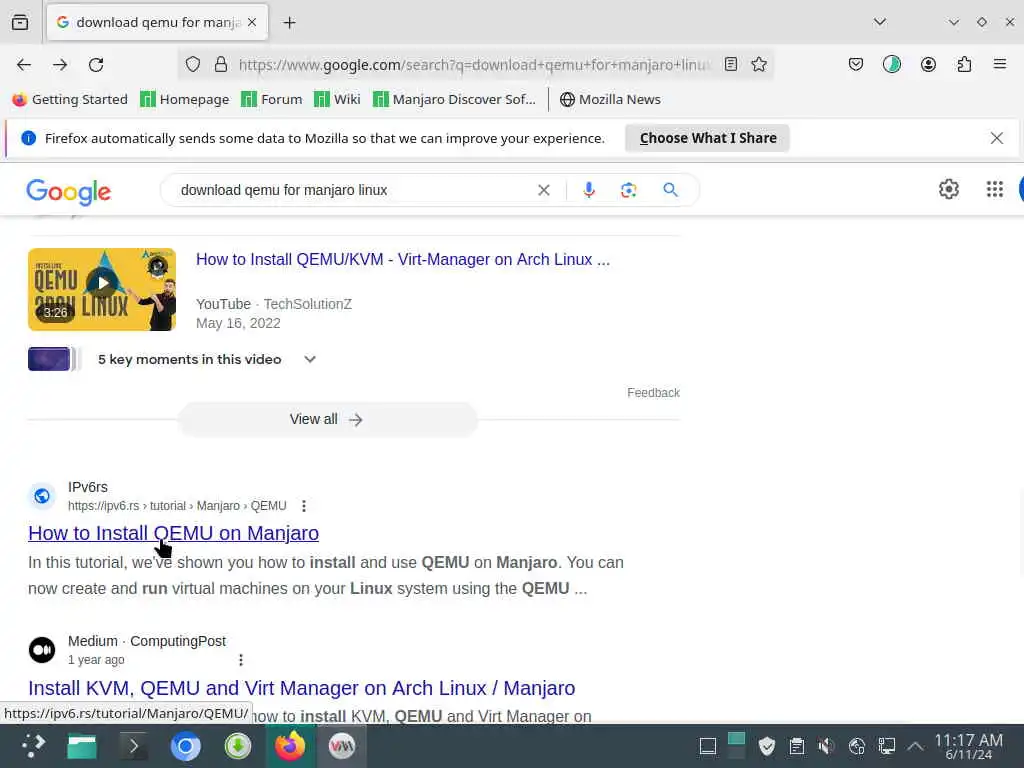Image resolution: width=1024 pixels, height=768 pixels.
Task: Open 'Install KVM, QEMU and Virt Manager' link
Action: point(302,688)
